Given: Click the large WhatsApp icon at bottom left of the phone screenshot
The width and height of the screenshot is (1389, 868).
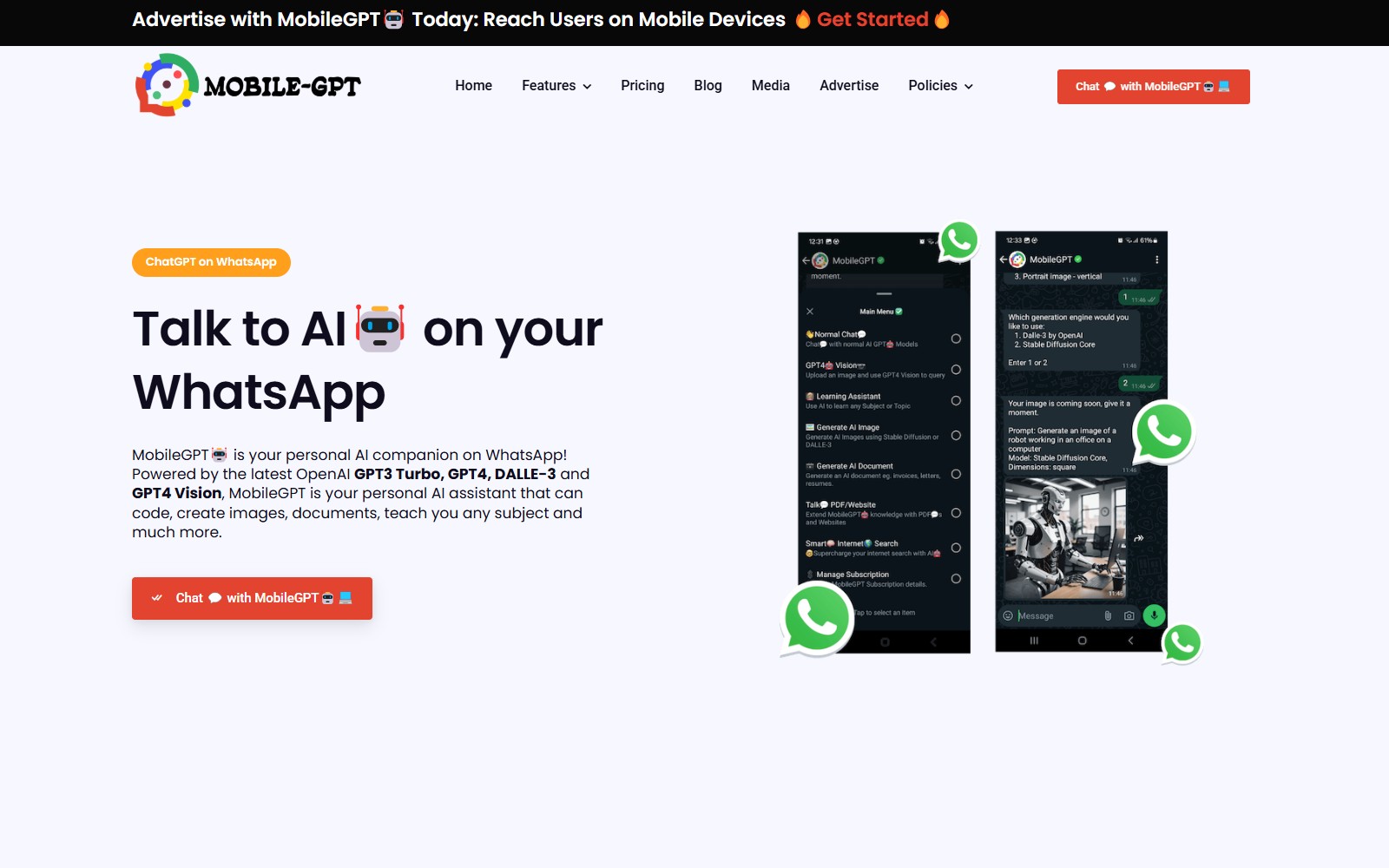Looking at the screenshot, I should [x=816, y=619].
